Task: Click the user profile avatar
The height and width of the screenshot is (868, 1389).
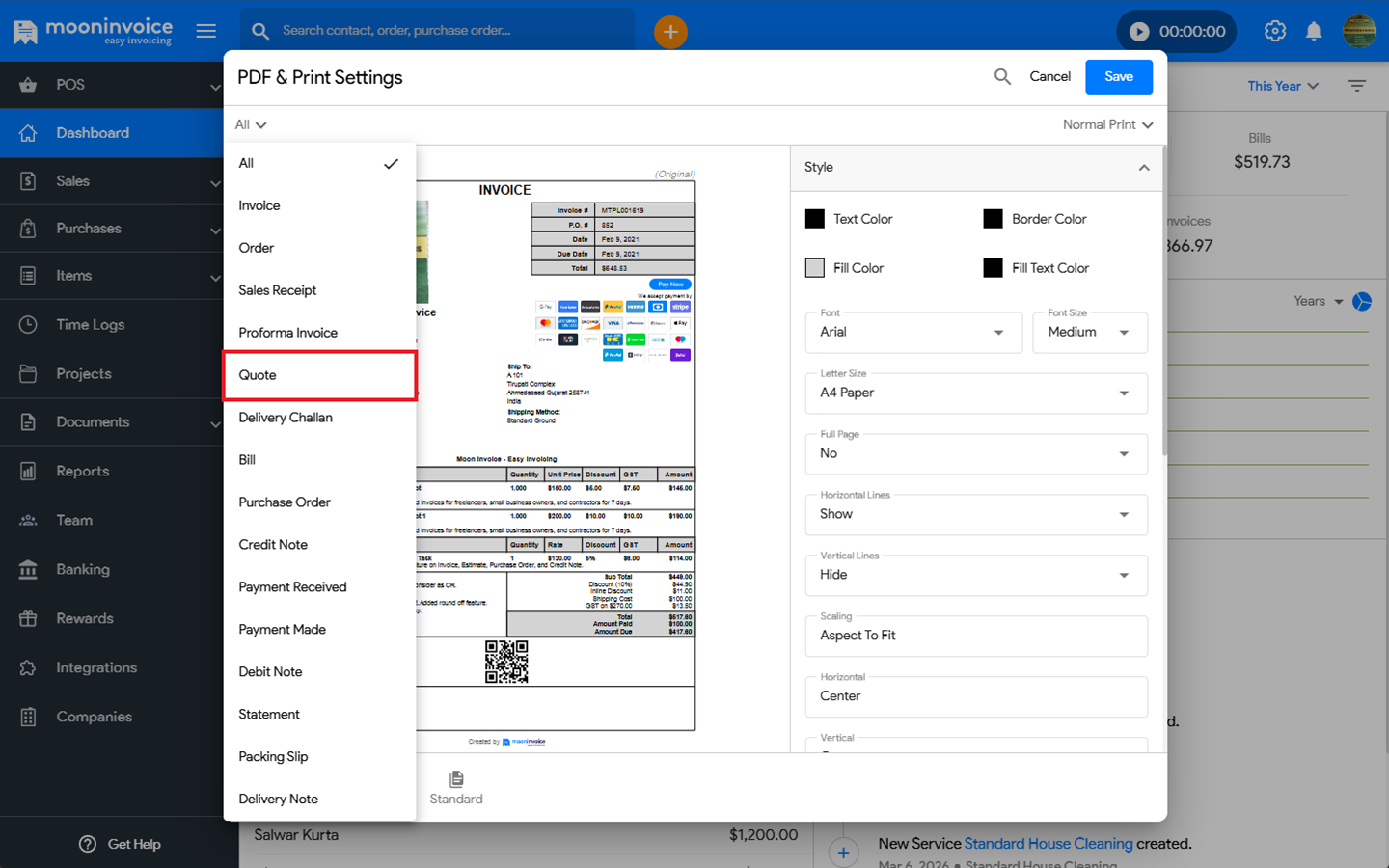Action: tap(1358, 31)
